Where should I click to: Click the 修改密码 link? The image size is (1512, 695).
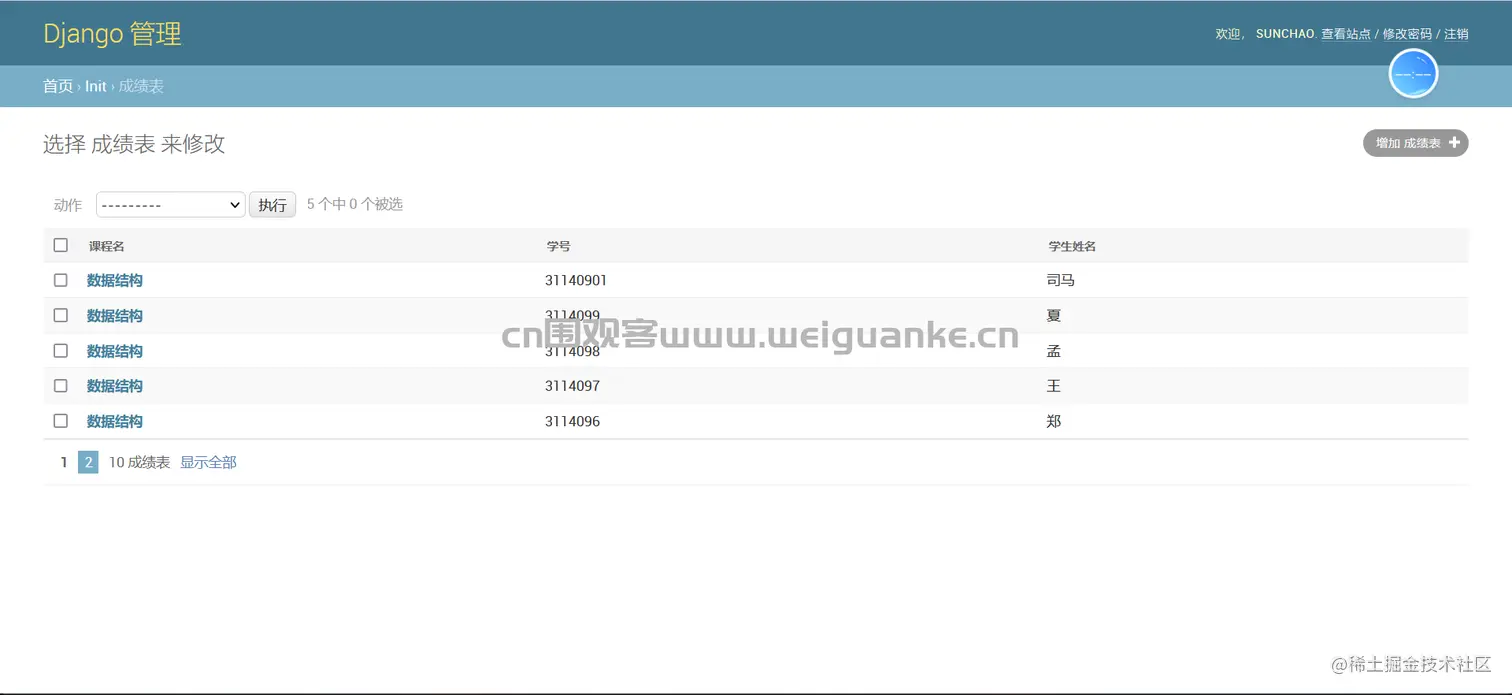pos(1407,34)
